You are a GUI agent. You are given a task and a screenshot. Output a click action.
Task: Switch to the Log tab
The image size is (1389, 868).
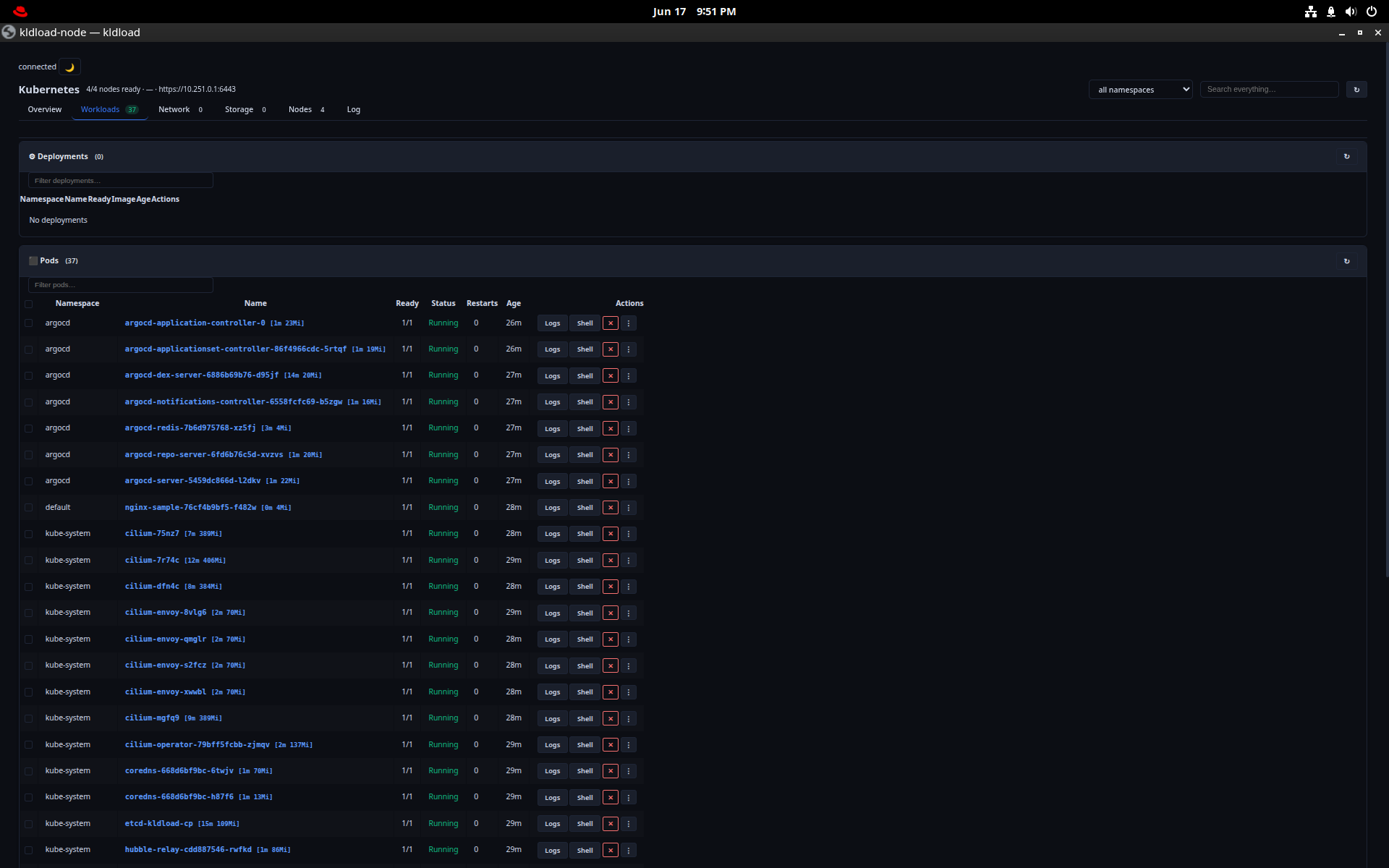pos(353,109)
